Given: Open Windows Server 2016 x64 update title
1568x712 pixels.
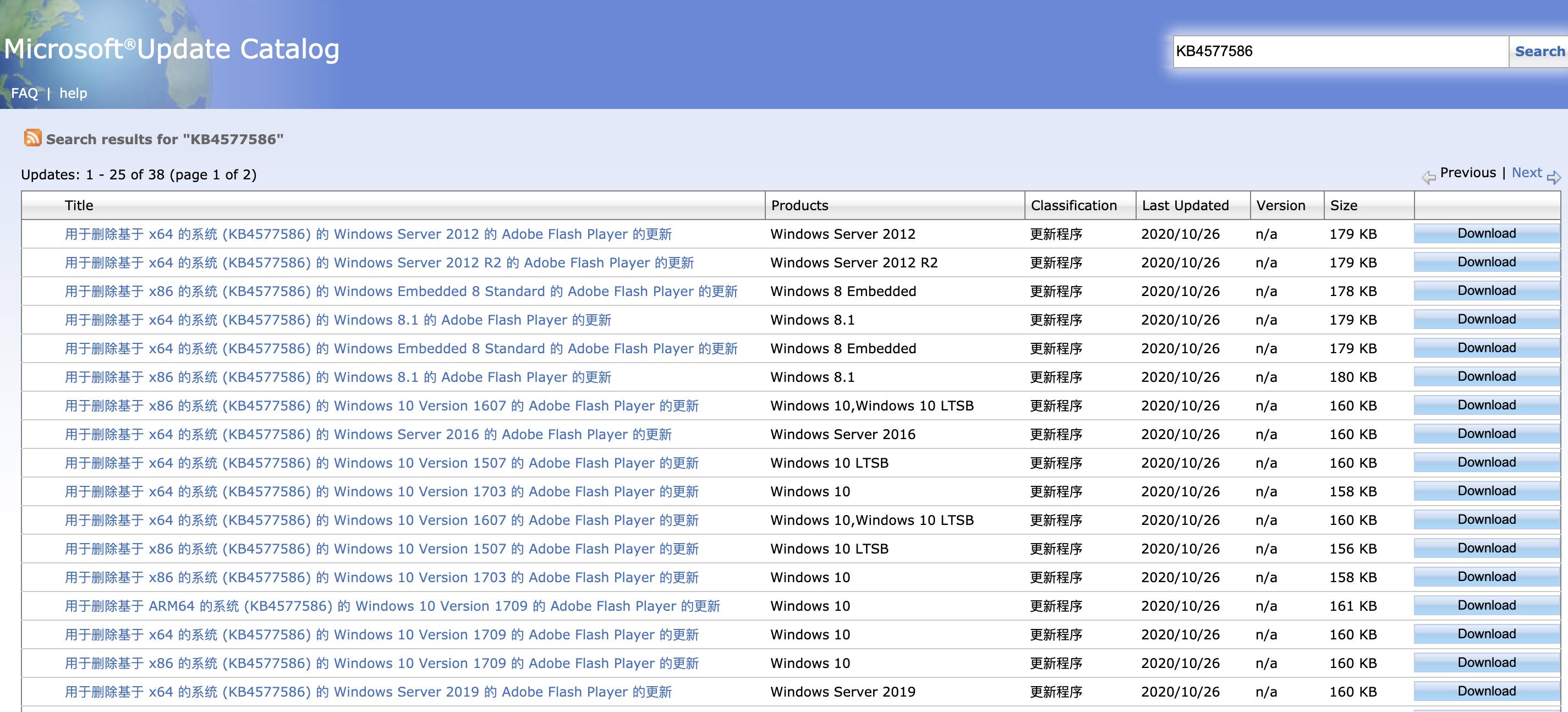Looking at the screenshot, I should 368,435.
